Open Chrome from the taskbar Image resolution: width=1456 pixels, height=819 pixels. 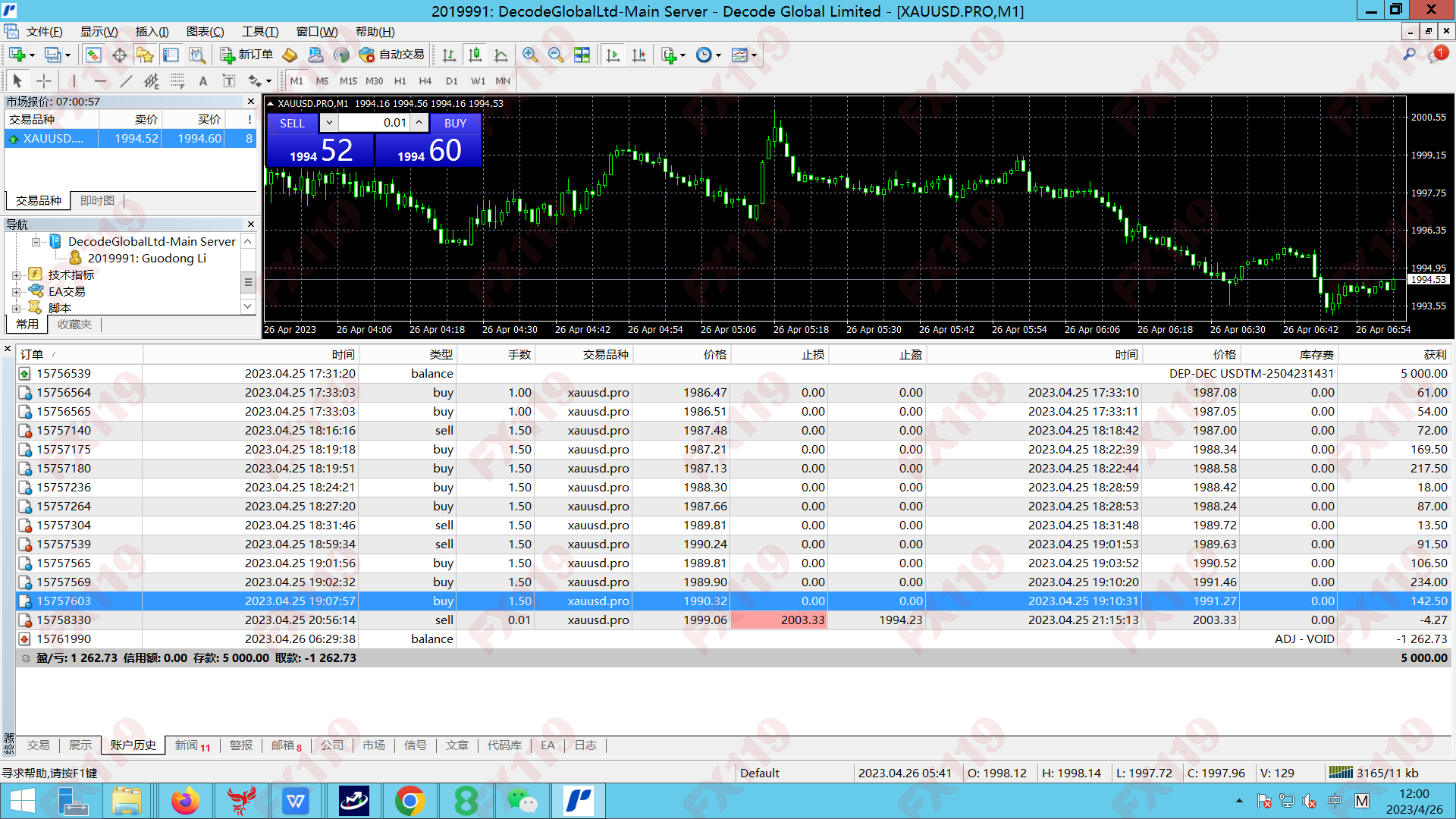pyautogui.click(x=409, y=801)
